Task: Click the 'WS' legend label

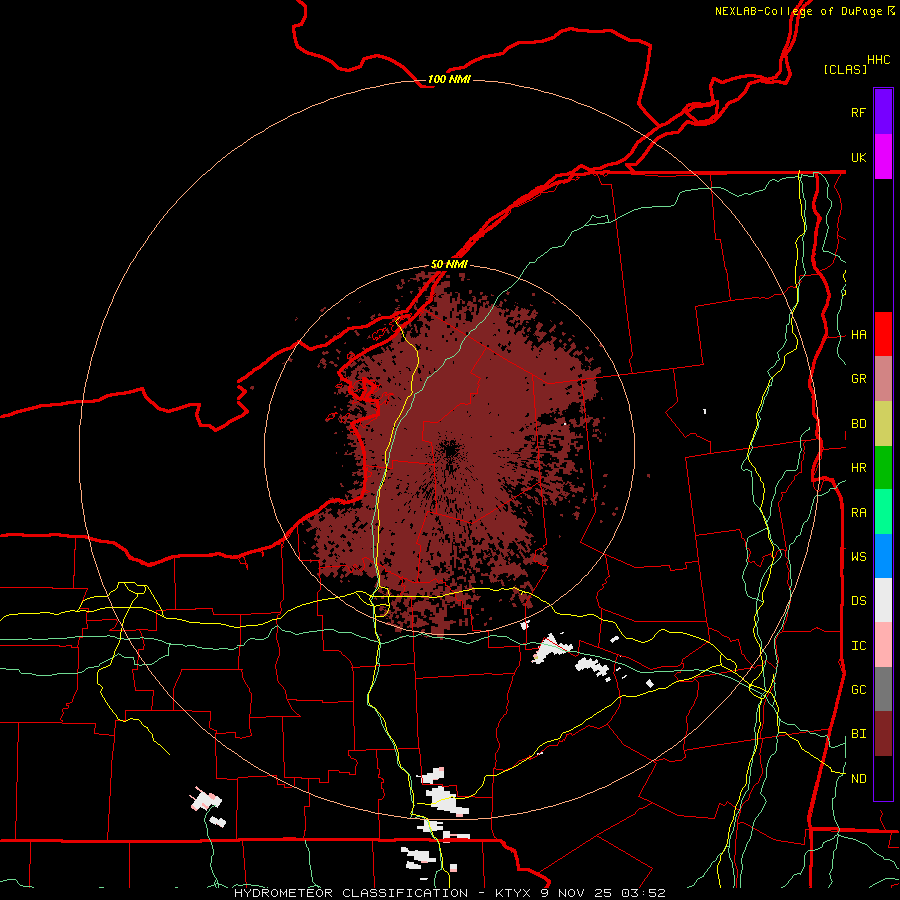Action: point(858,557)
